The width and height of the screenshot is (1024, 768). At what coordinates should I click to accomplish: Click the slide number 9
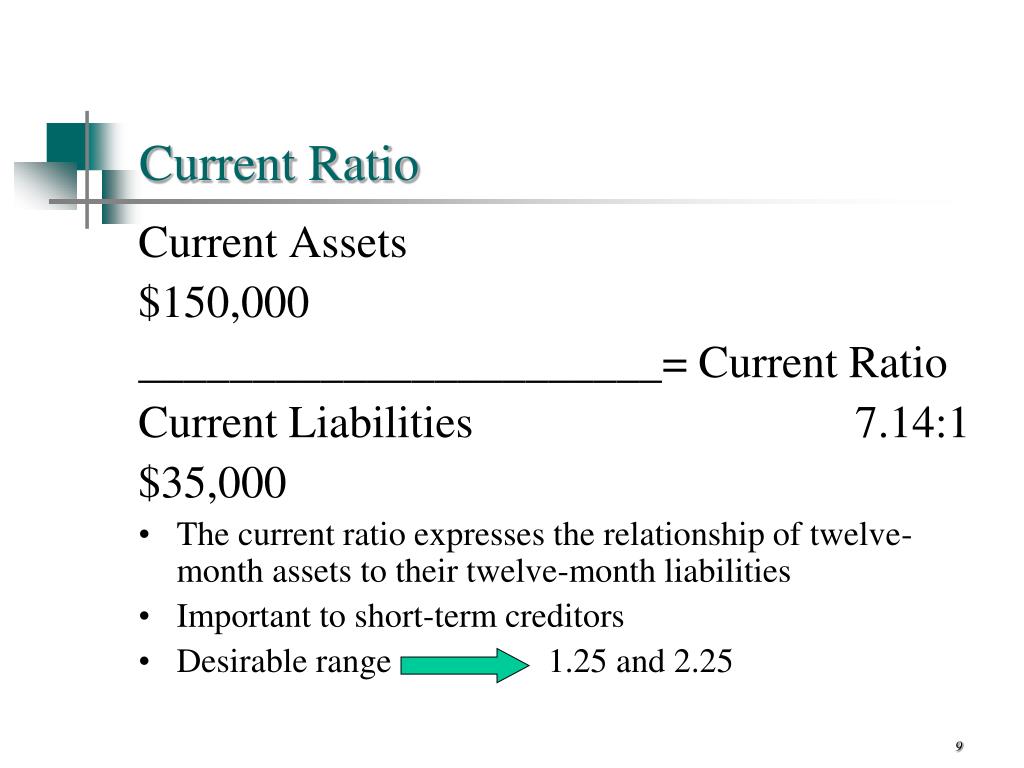(x=959, y=746)
